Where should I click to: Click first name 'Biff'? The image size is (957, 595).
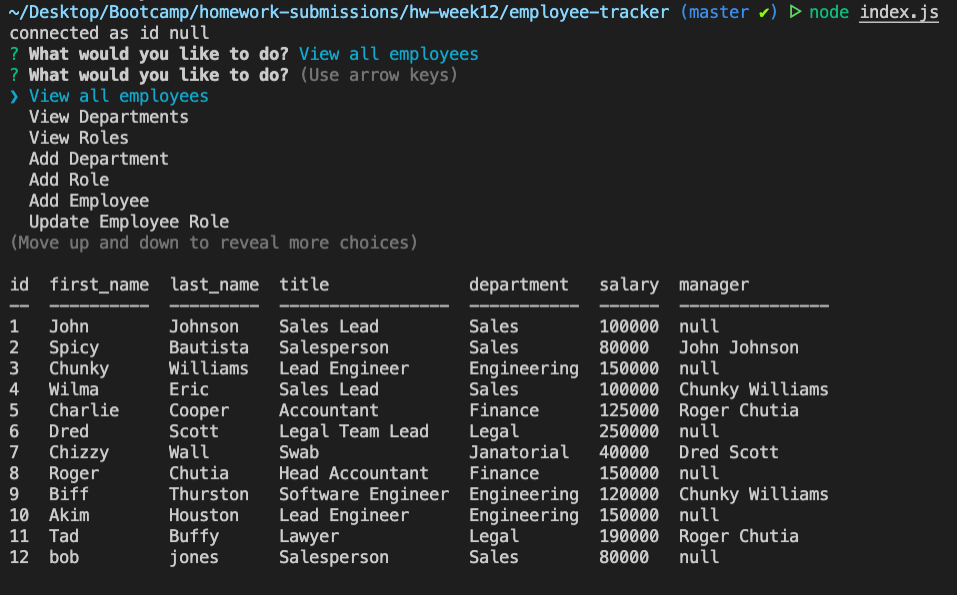pyautogui.click(x=69, y=494)
